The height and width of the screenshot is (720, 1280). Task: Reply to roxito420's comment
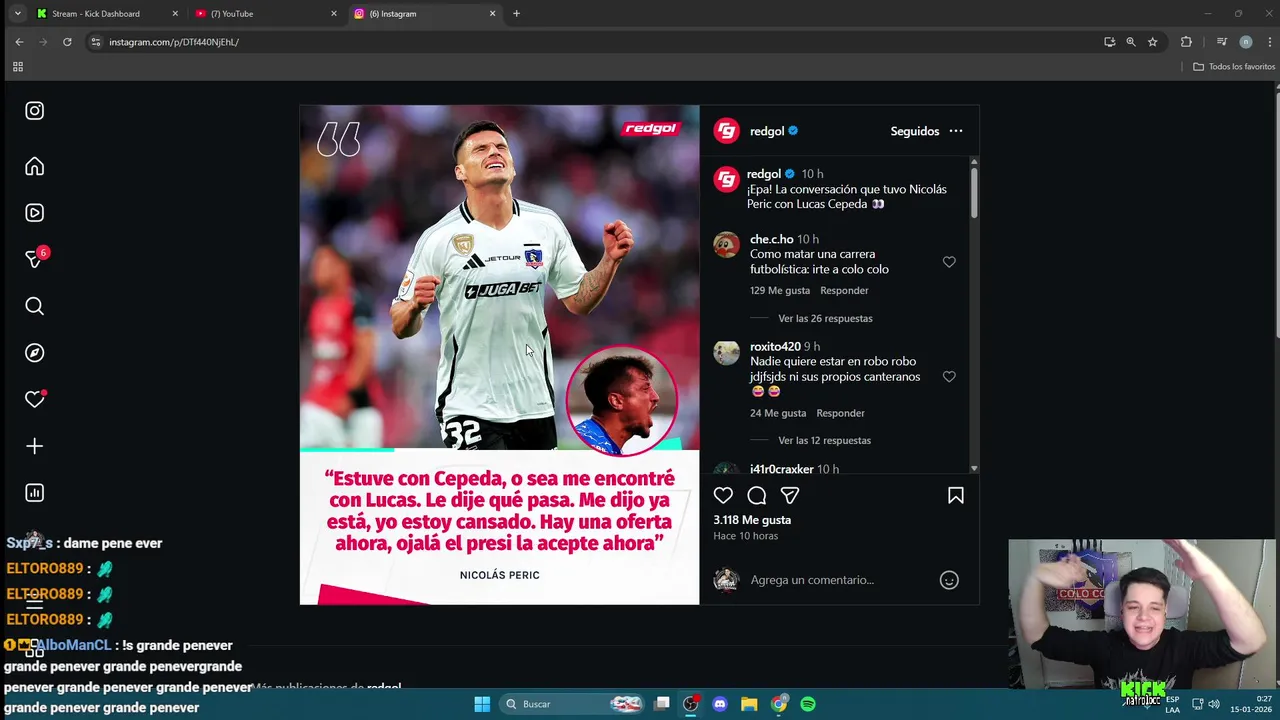click(840, 413)
